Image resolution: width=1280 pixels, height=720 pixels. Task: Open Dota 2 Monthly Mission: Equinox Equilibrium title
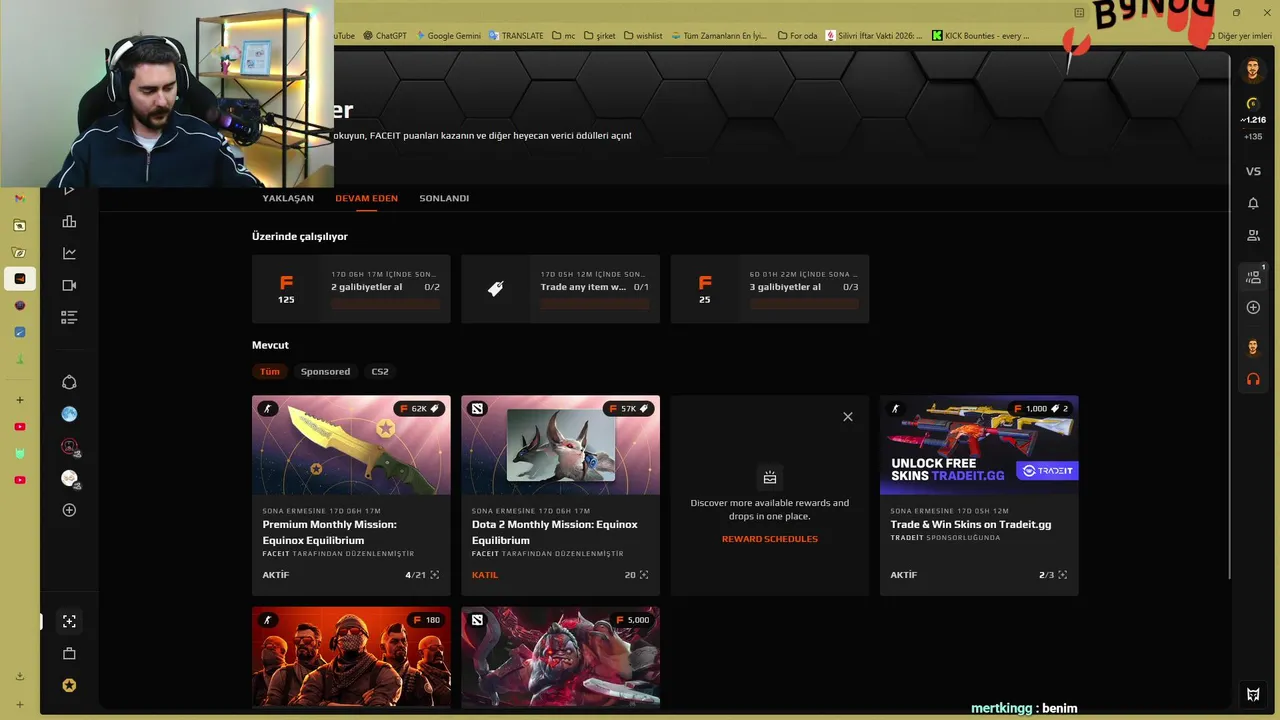click(554, 532)
